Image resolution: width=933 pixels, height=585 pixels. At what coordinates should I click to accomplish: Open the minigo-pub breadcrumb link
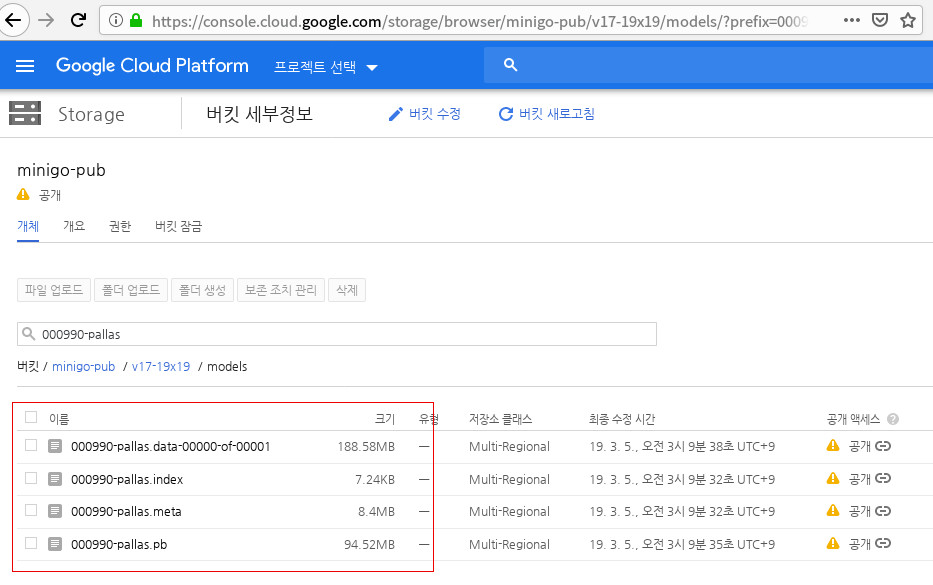pos(83,367)
